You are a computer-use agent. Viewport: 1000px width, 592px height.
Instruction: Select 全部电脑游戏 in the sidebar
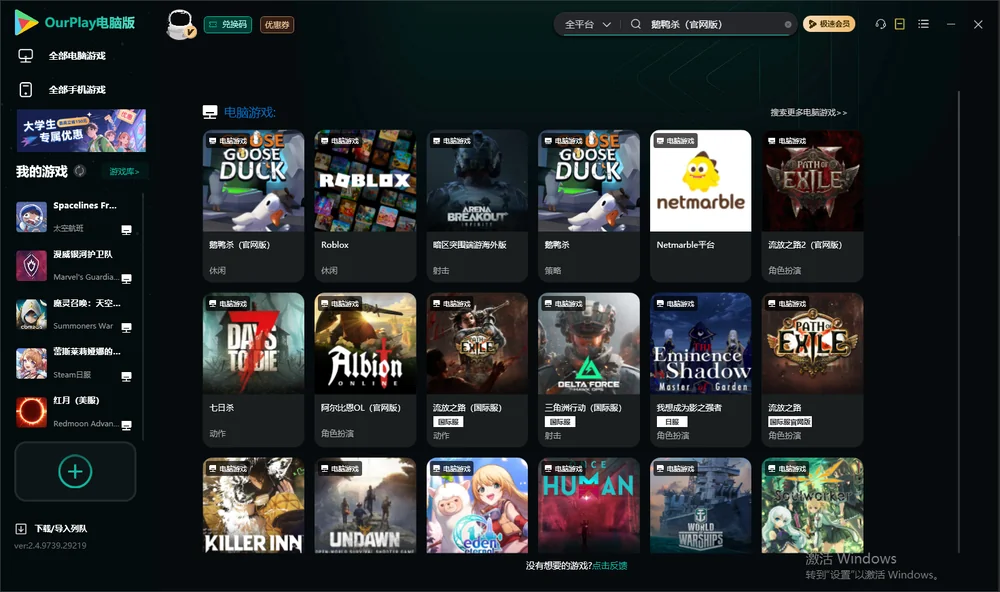coord(77,56)
